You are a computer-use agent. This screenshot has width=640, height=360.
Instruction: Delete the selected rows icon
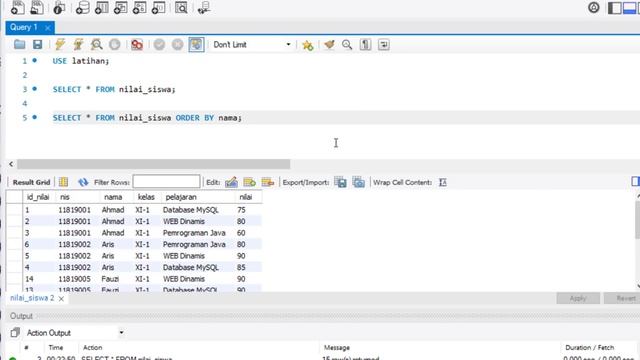[268, 182]
